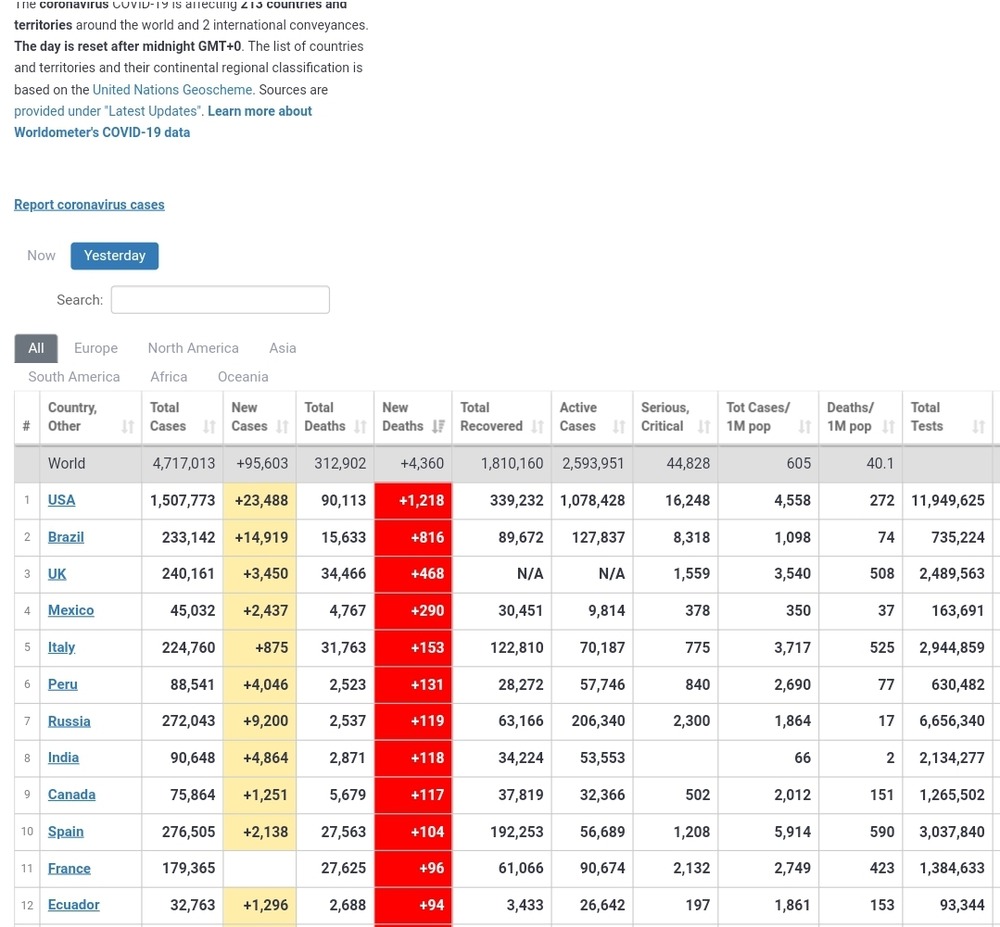Open the South America tab
This screenshot has height=927, width=1000.
tap(74, 377)
